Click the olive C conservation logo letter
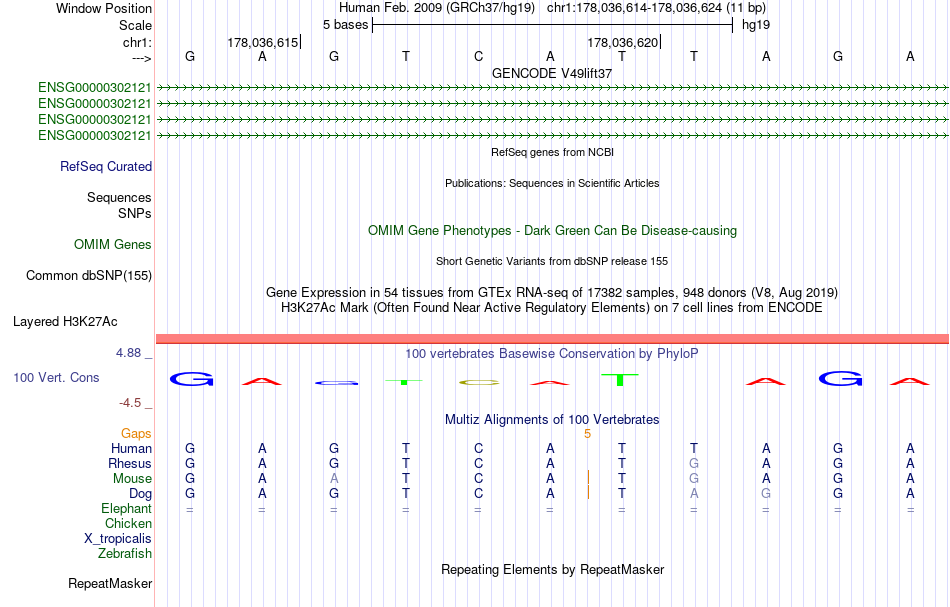Image resolution: width=950 pixels, height=607 pixels. pos(479,382)
